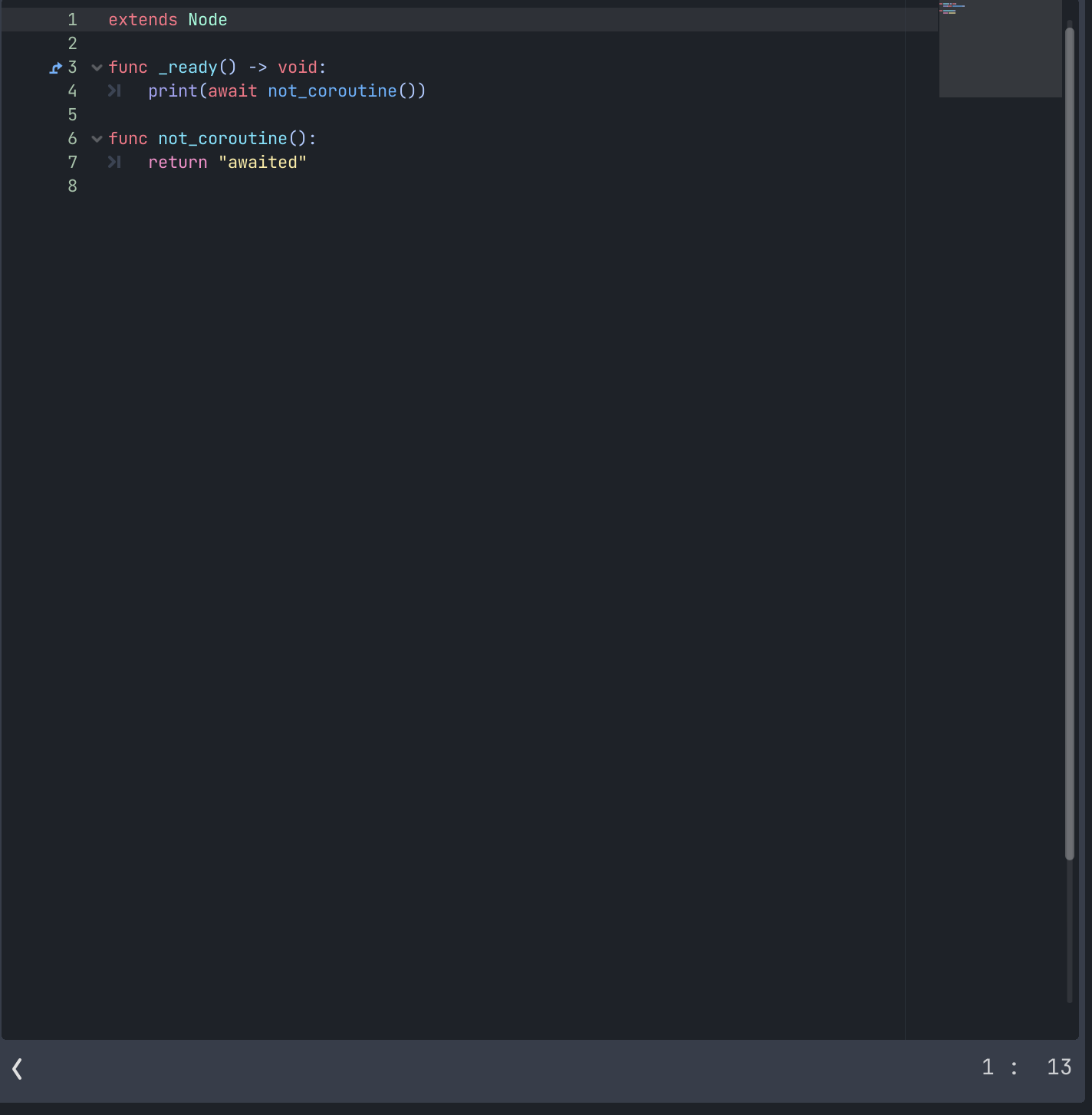Collapse the _ready function fold arrow
The image size is (1092, 1115).
[x=96, y=67]
